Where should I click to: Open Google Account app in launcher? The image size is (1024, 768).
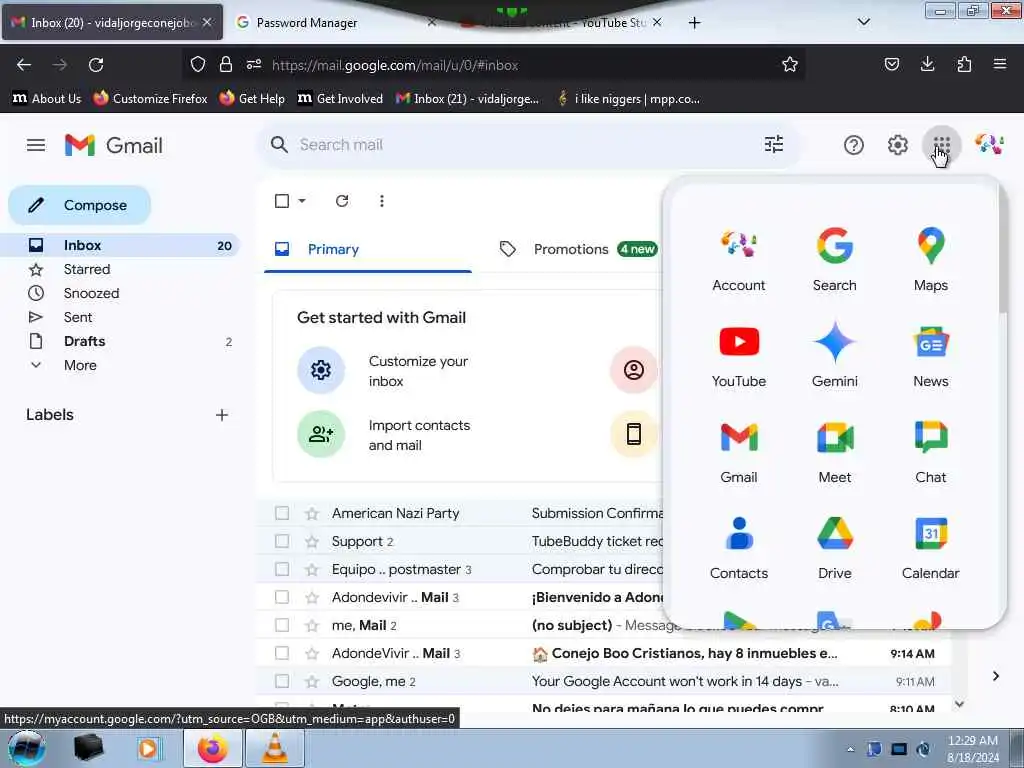[x=739, y=260]
